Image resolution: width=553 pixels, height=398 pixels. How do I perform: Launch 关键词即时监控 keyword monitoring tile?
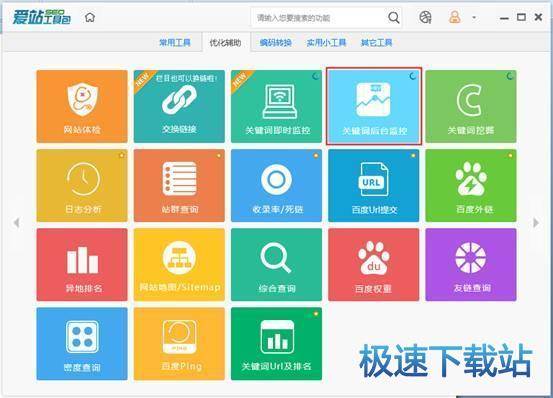coord(276,106)
